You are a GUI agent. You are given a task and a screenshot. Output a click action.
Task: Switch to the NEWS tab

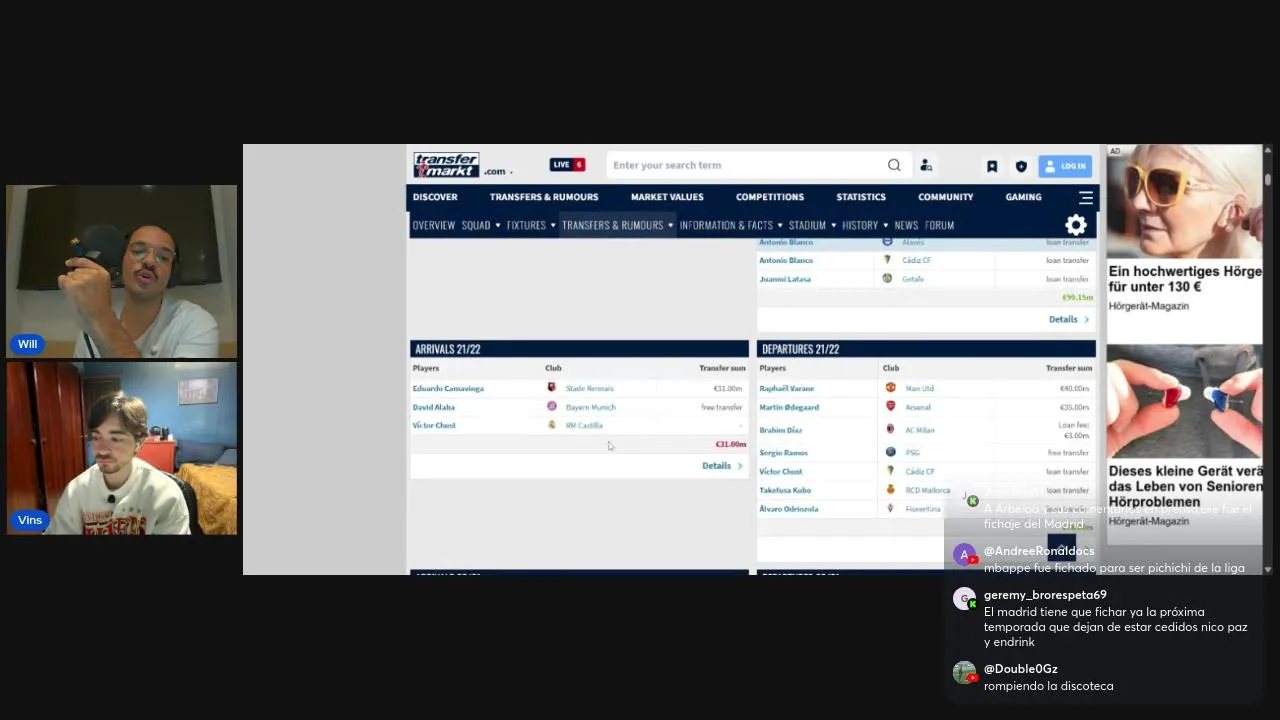click(906, 225)
